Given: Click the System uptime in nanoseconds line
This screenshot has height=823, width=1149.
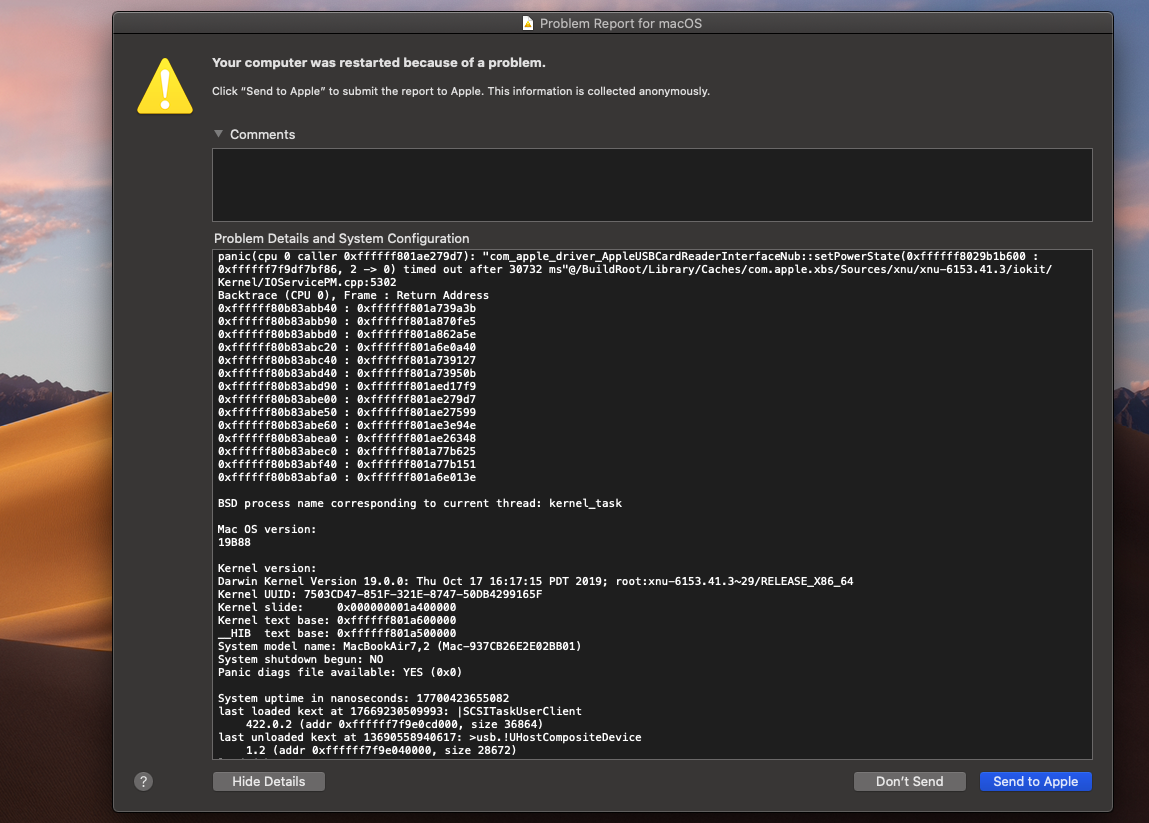Looking at the screenshot, I should (363, 698).
